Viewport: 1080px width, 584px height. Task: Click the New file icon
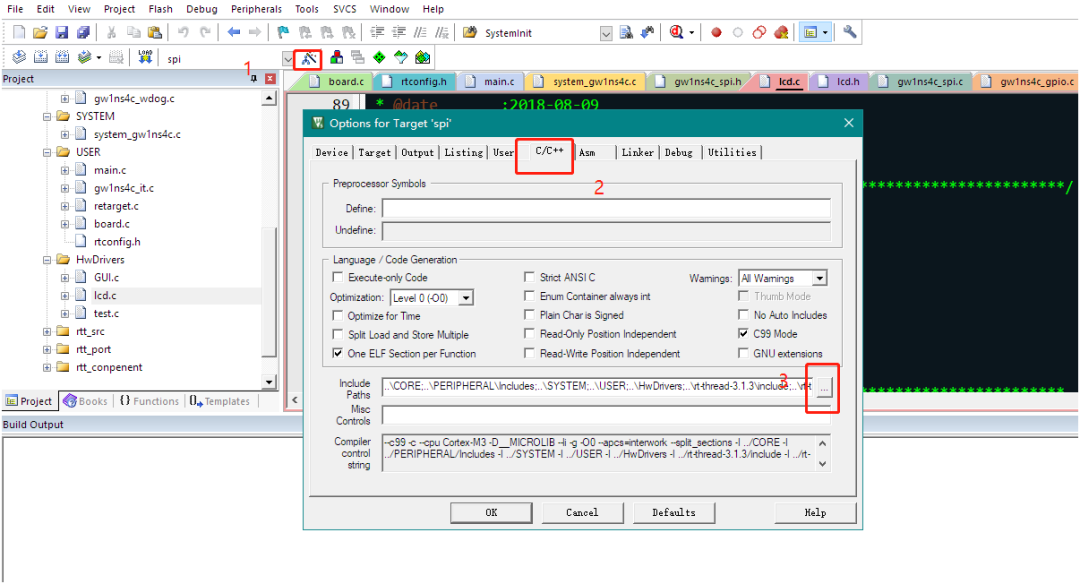pos(19,32)
